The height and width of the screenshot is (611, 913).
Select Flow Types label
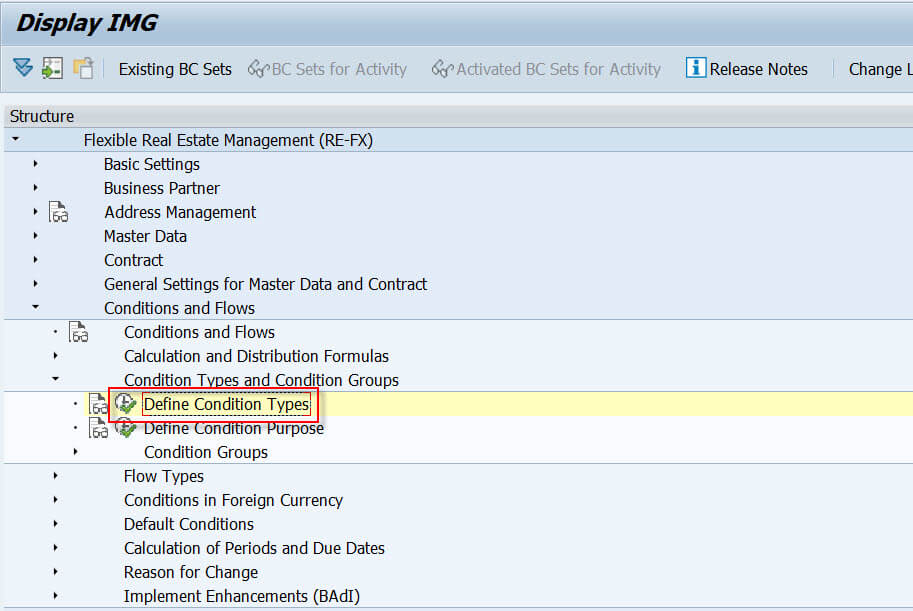point(164,476)
